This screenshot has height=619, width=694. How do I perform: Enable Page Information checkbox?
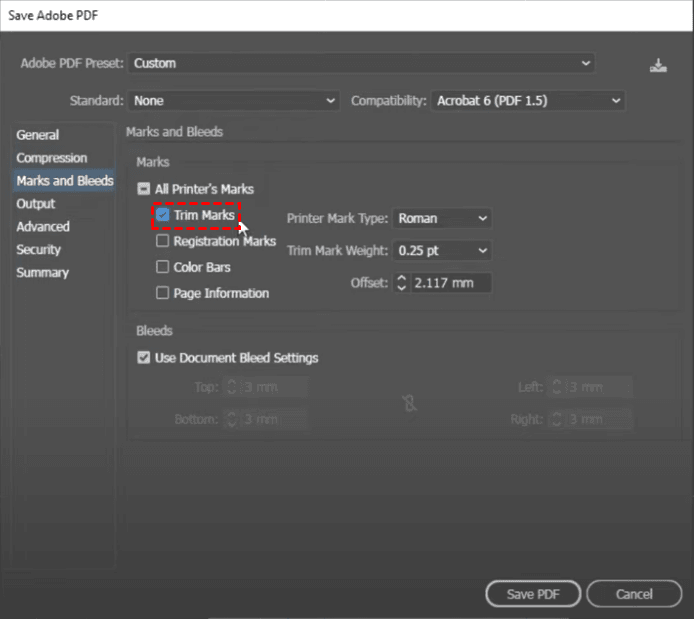pos(162,293)
